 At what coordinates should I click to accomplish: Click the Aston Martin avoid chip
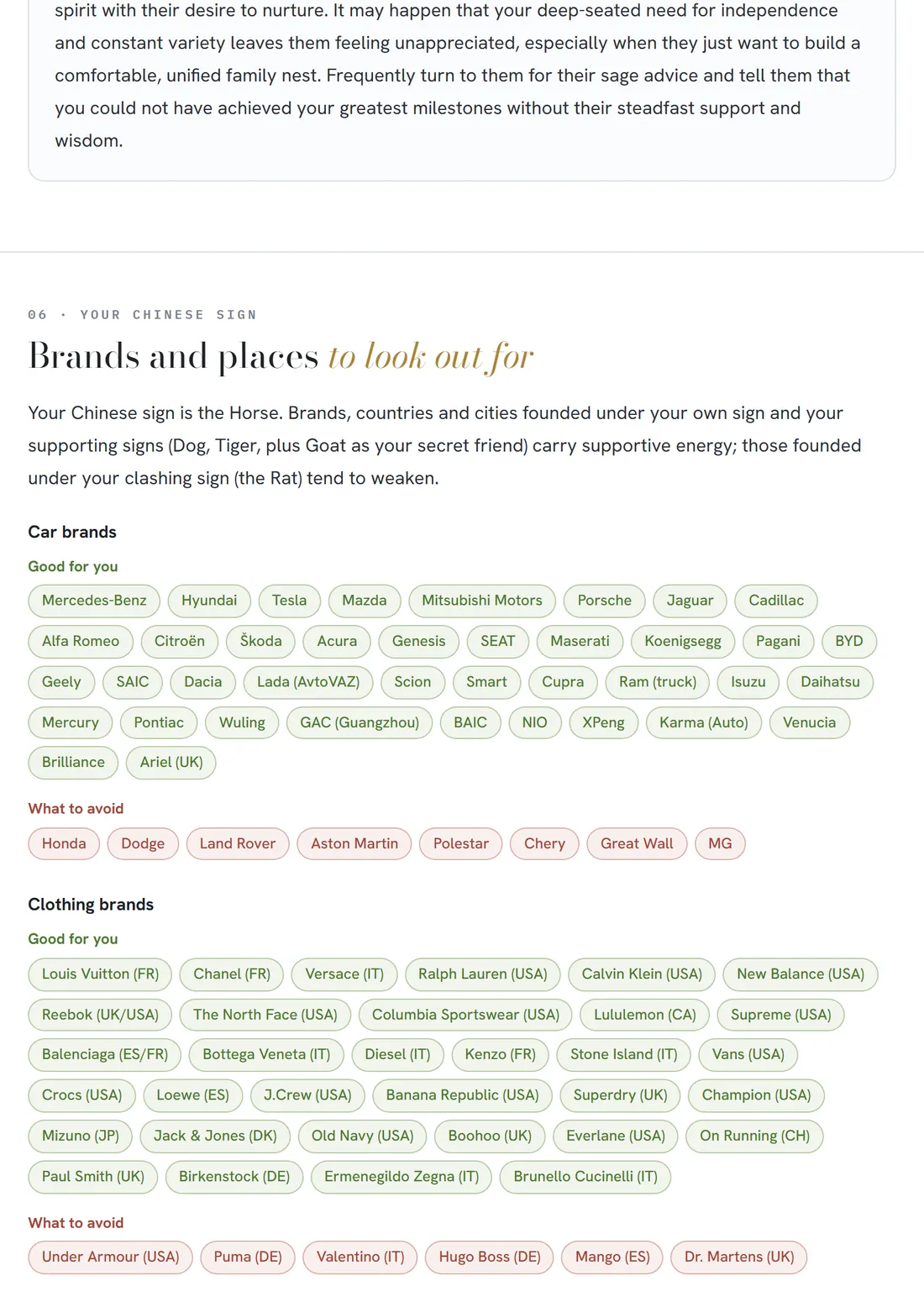pos(354,843)
